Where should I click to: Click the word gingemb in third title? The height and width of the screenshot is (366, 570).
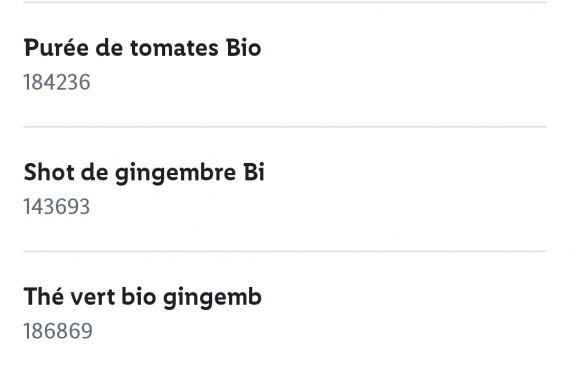[212, 298]
